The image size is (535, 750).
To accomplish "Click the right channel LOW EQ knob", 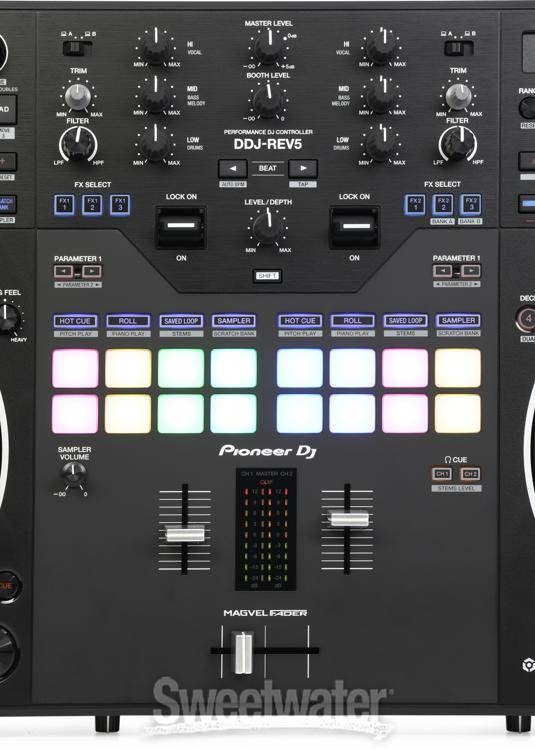I will click(x=381, y=145).
